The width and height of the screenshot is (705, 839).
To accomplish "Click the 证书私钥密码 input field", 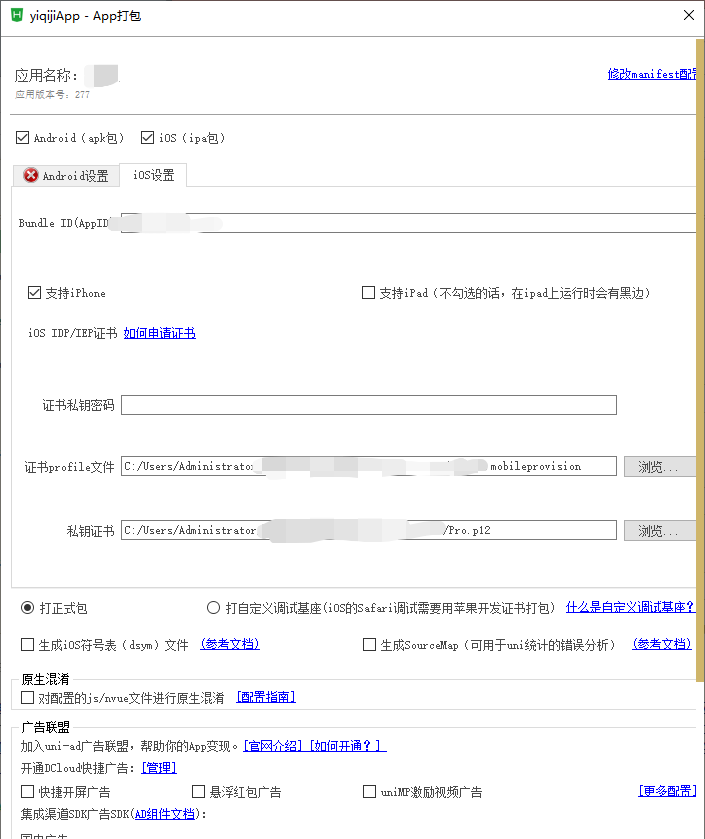I will [368, 405].
